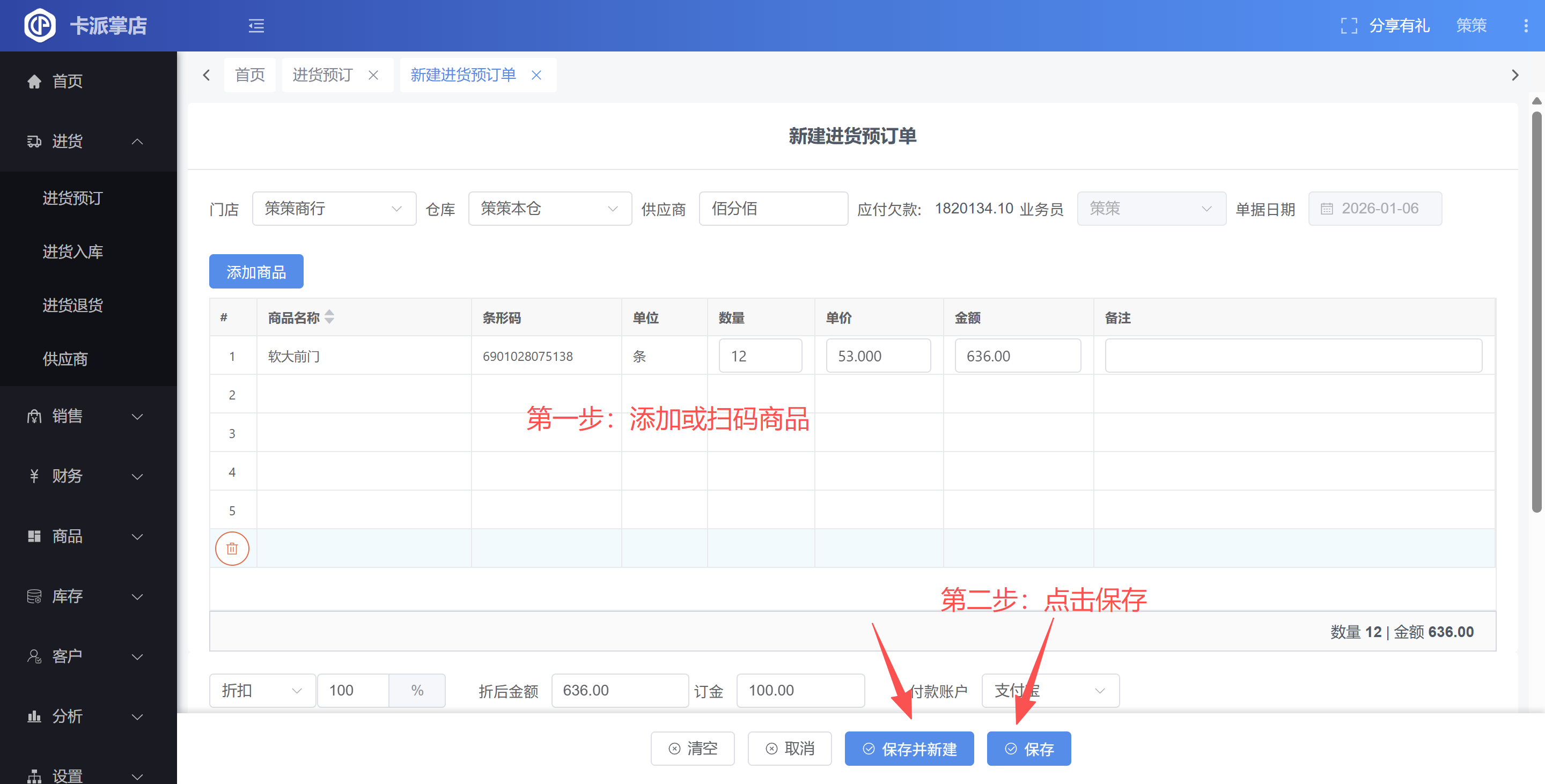Open 进货入库 in the sidebar

(72, 252)
